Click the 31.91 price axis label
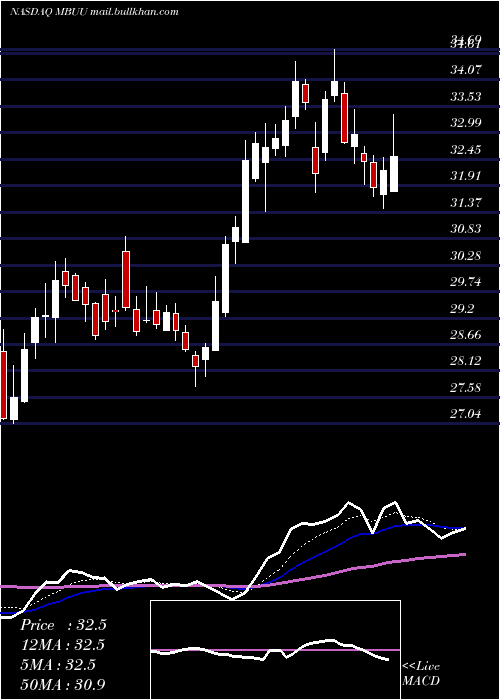The height and width of the screenshot is (700, 500). click(466, 176)
